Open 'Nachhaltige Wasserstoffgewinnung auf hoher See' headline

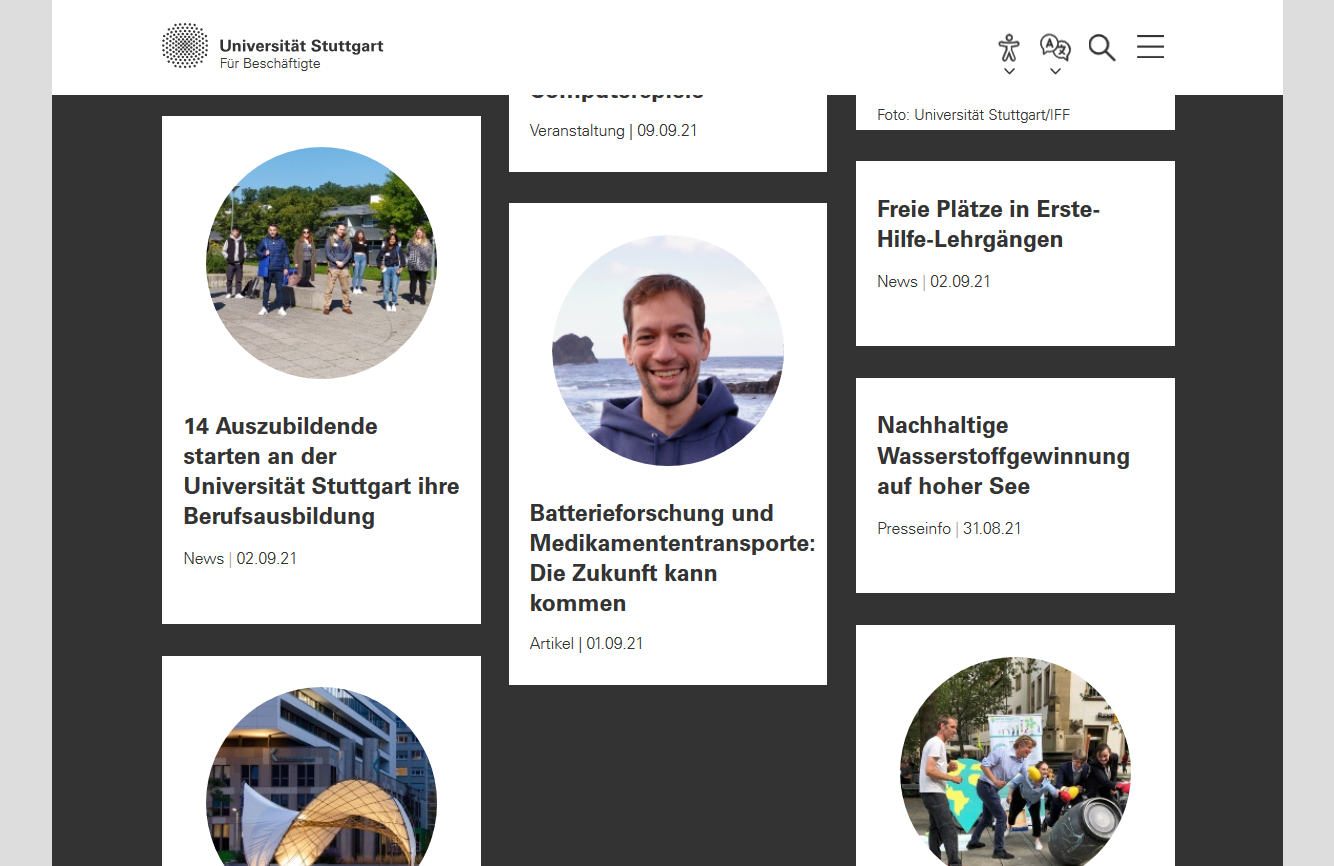tap(1003, 456)
